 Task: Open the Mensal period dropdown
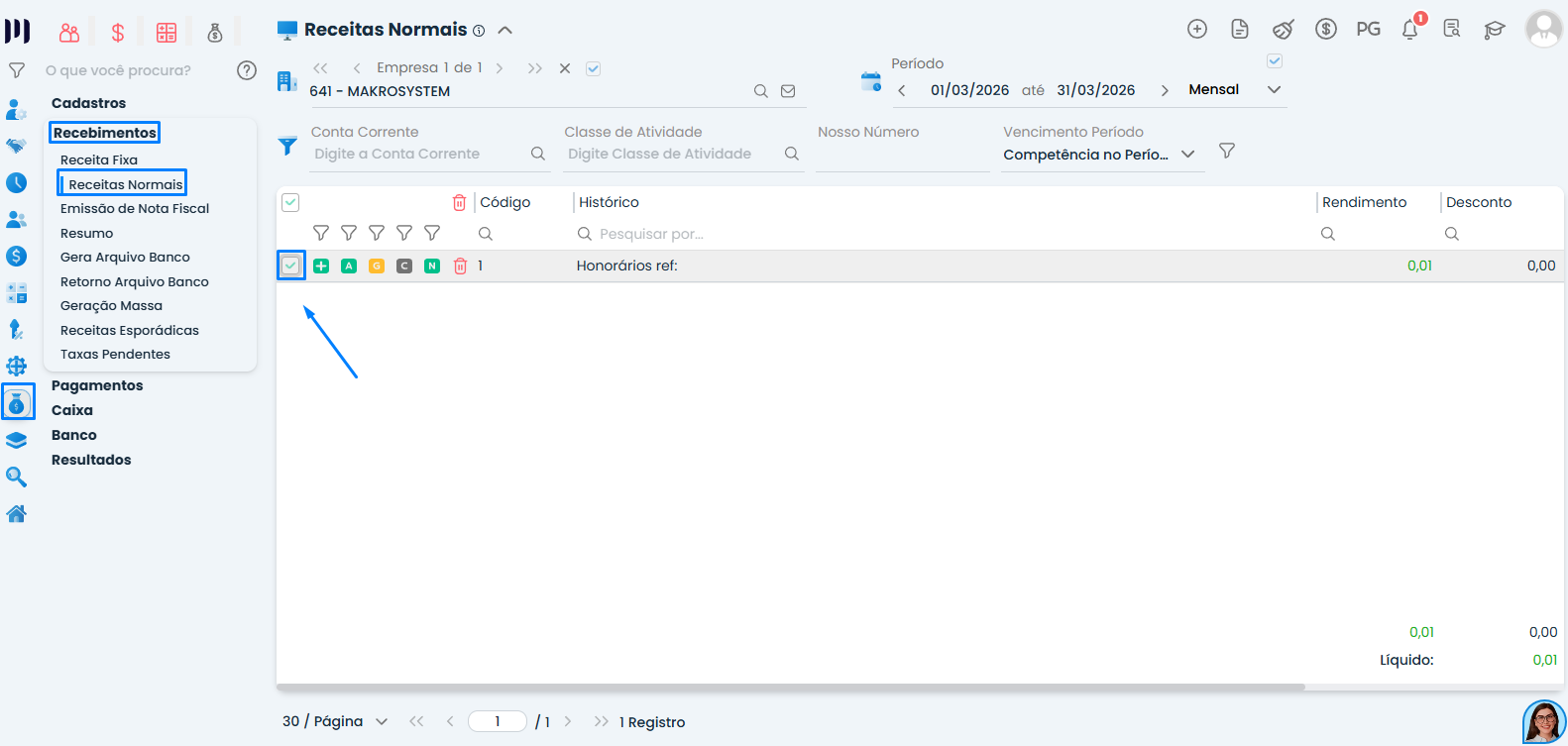(1236, 90)
